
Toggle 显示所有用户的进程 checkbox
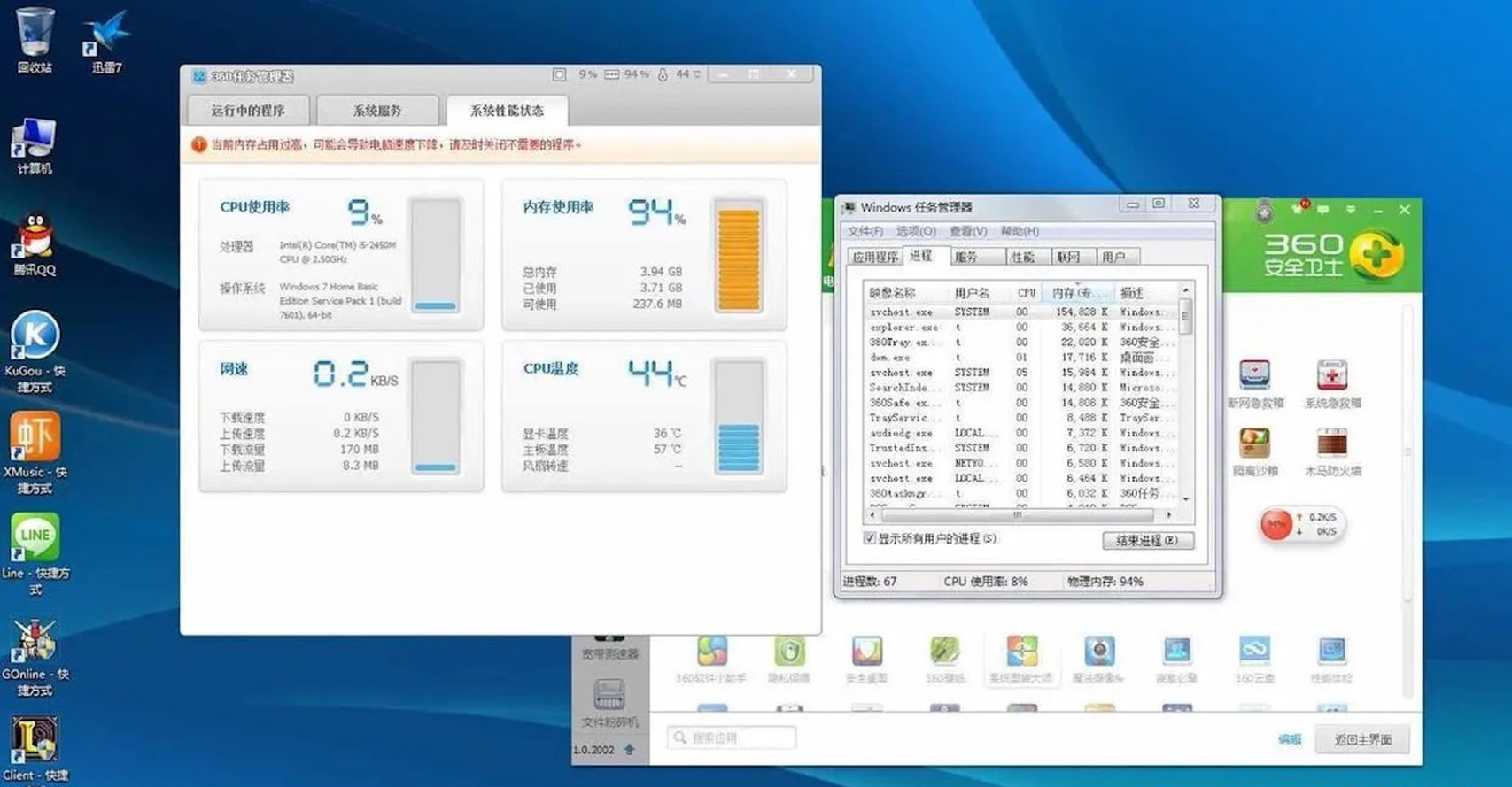[x=870, y=538]
